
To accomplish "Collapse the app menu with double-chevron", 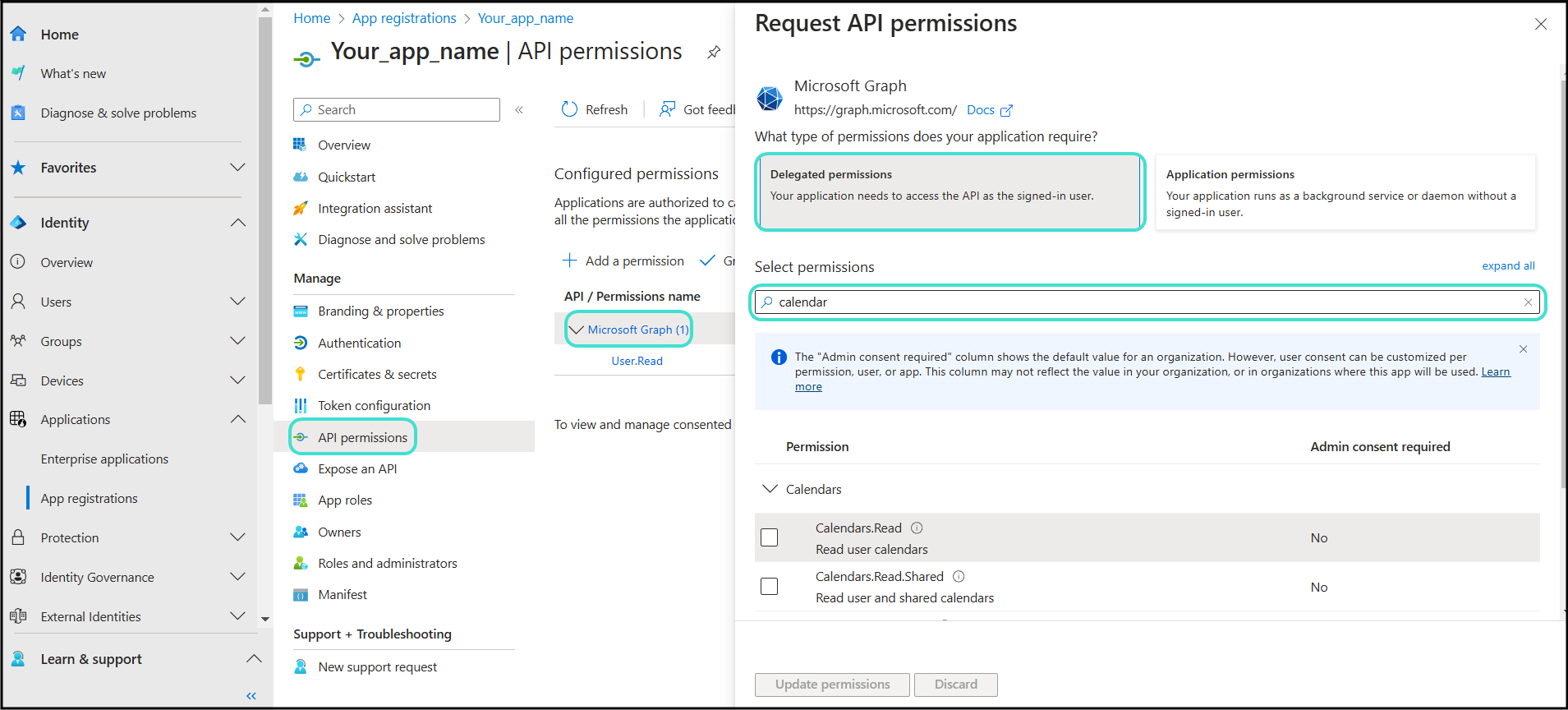I will (519, 109).
